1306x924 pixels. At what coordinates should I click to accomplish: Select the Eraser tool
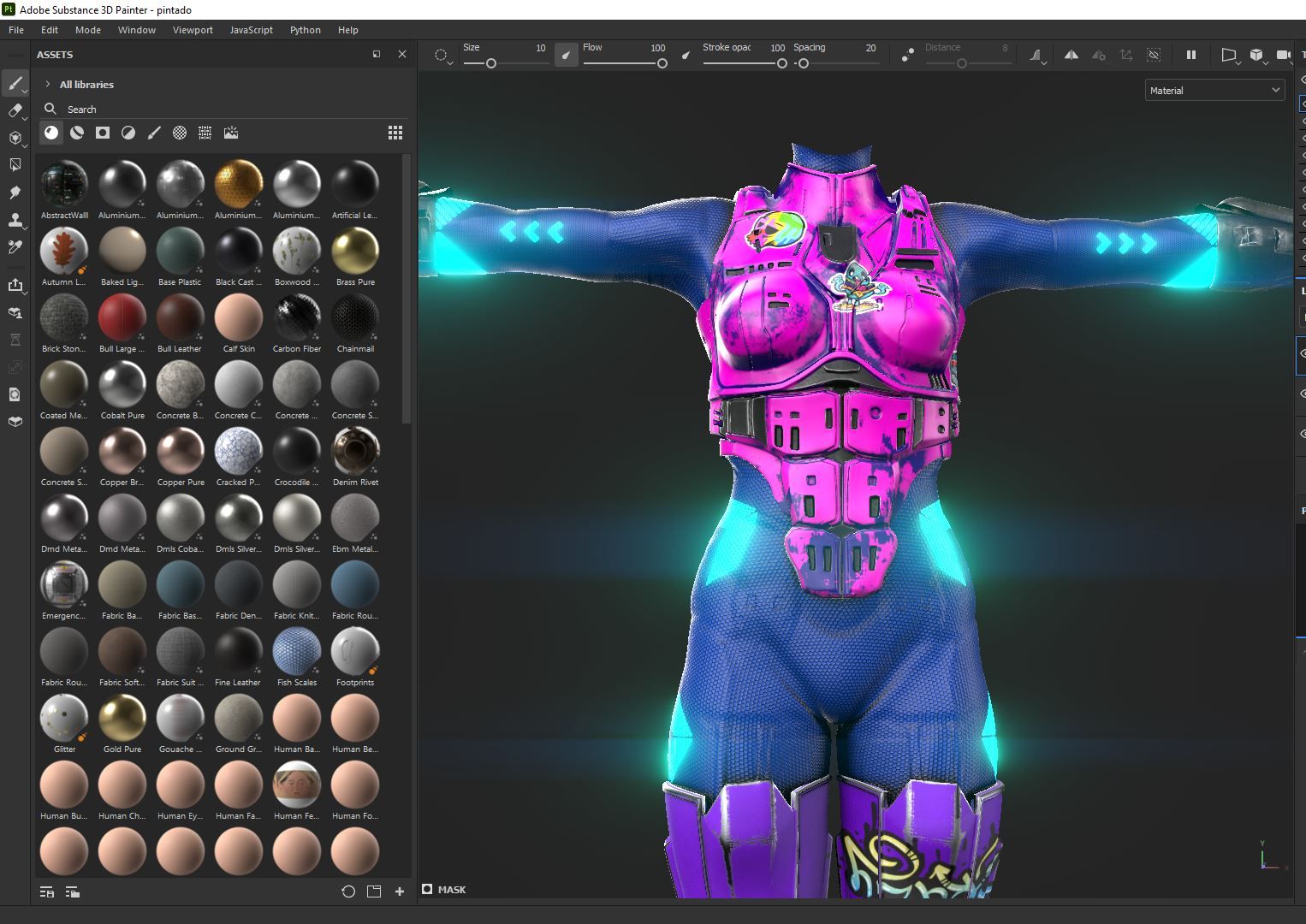15,110
